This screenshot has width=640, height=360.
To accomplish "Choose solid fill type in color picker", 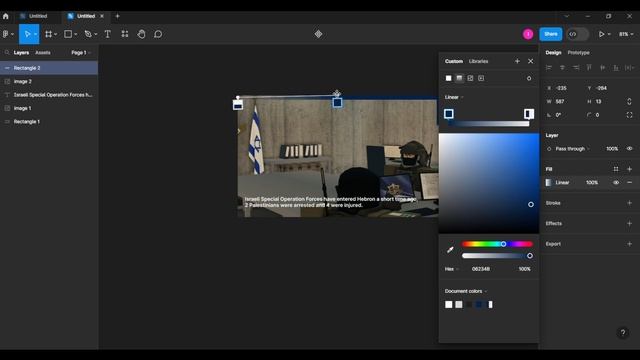I will pos(449,78).
